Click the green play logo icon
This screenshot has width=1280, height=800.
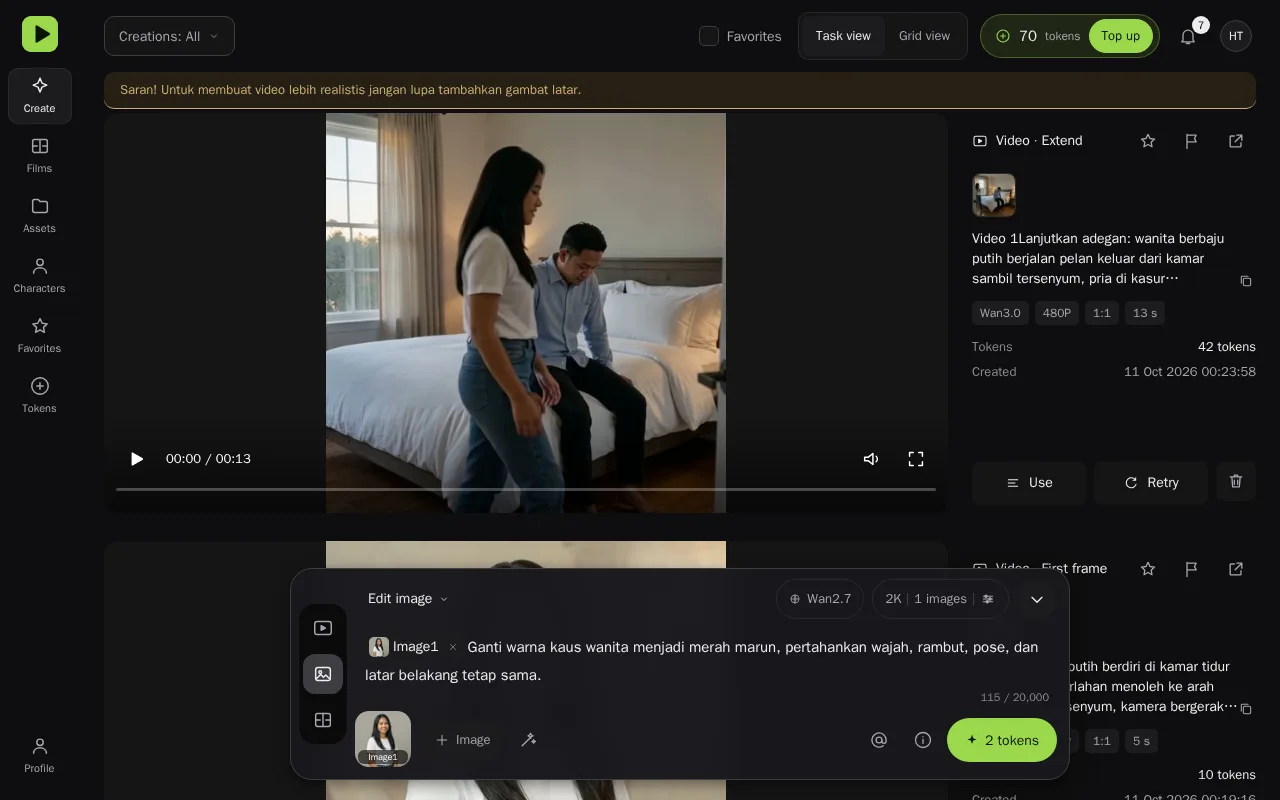coord(40,34)
